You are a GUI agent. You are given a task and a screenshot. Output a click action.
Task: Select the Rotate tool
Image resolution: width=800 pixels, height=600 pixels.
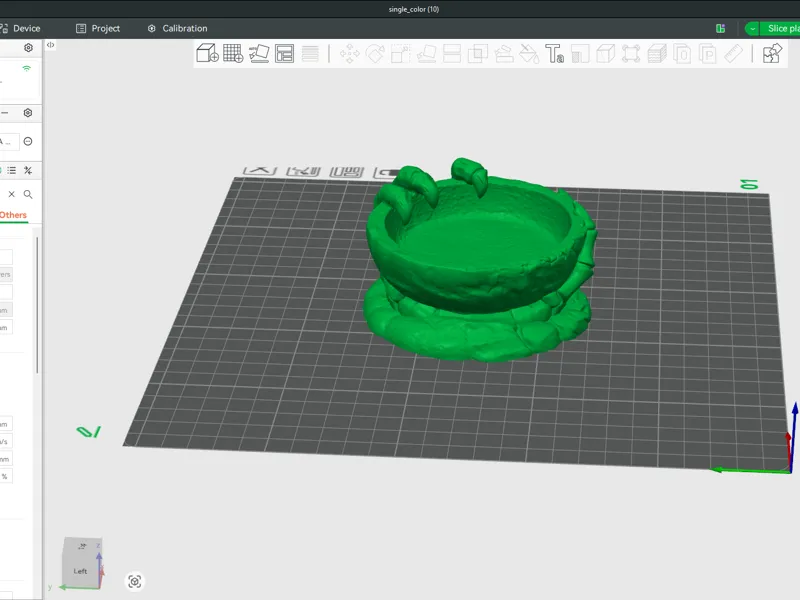point(375,53)
